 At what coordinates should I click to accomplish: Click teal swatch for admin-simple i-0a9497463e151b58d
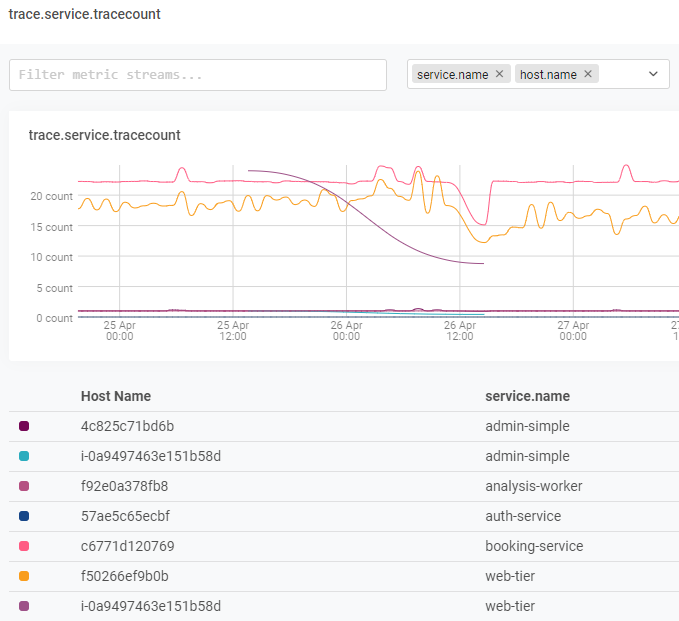point(24,456)
